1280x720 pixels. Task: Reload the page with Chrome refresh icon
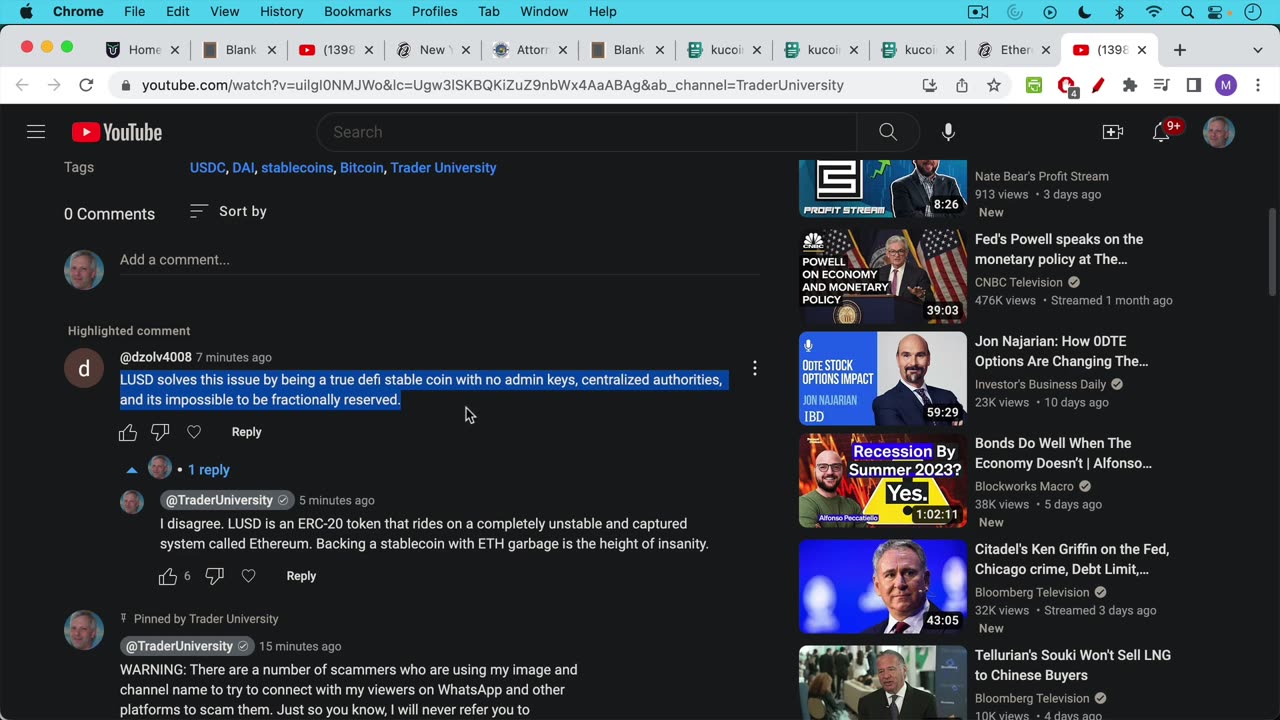(86, 85)
